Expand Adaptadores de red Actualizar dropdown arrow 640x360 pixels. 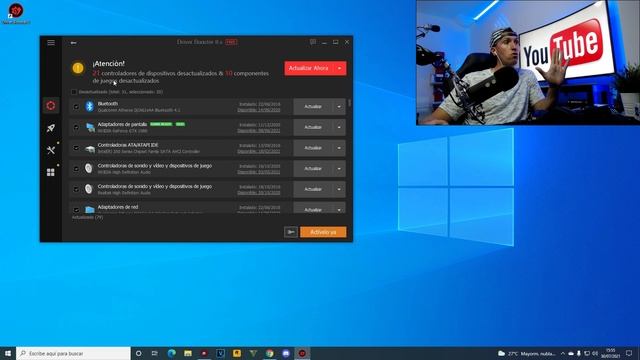tap(339, 210)
